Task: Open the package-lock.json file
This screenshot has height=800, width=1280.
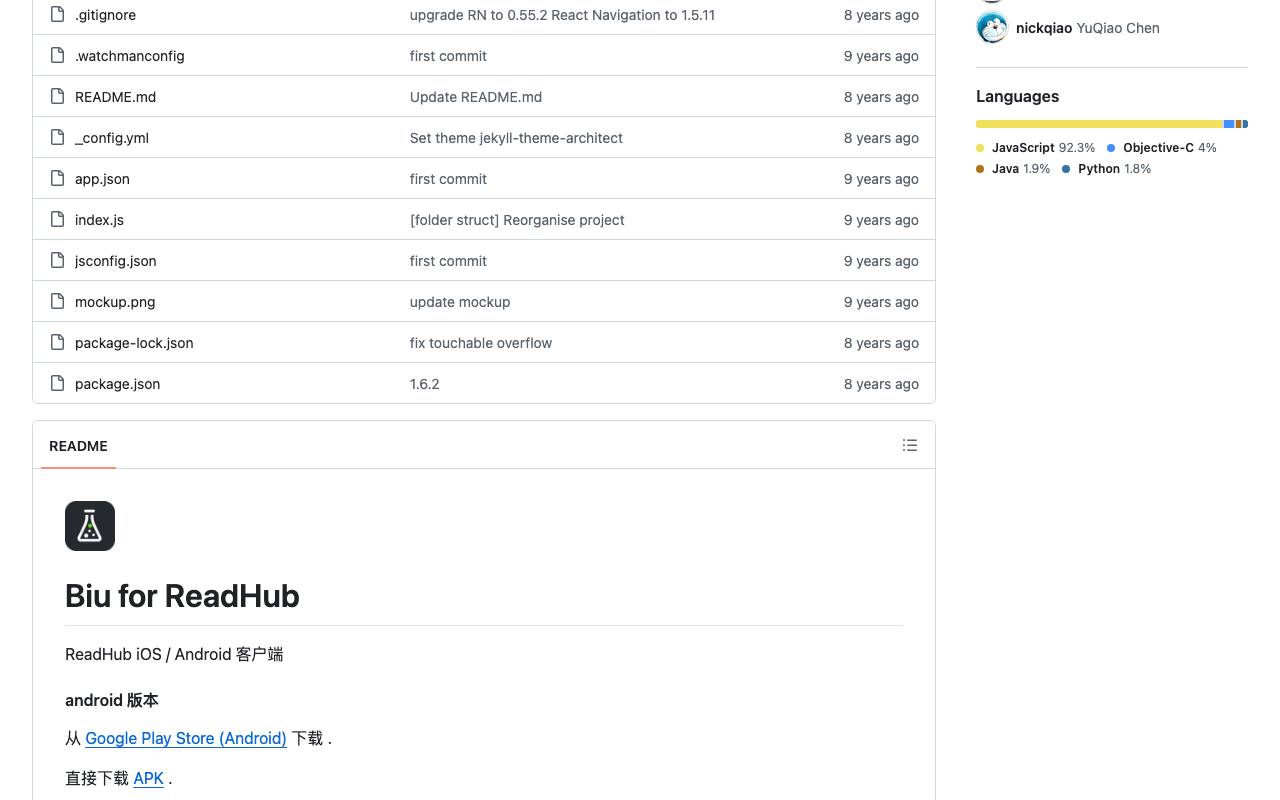Action: click(x=134, y=343)
